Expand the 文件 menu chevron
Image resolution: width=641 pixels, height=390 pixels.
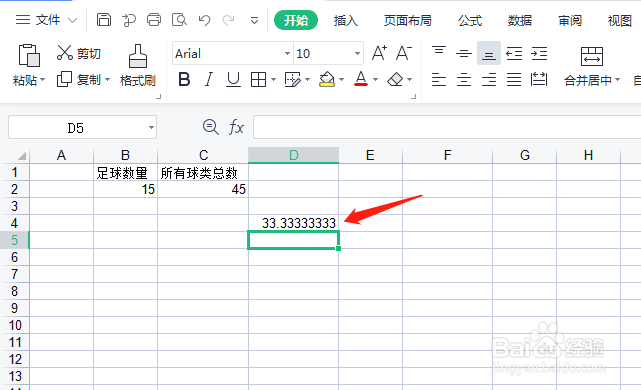pyautogui.click(x=72, y=20)
